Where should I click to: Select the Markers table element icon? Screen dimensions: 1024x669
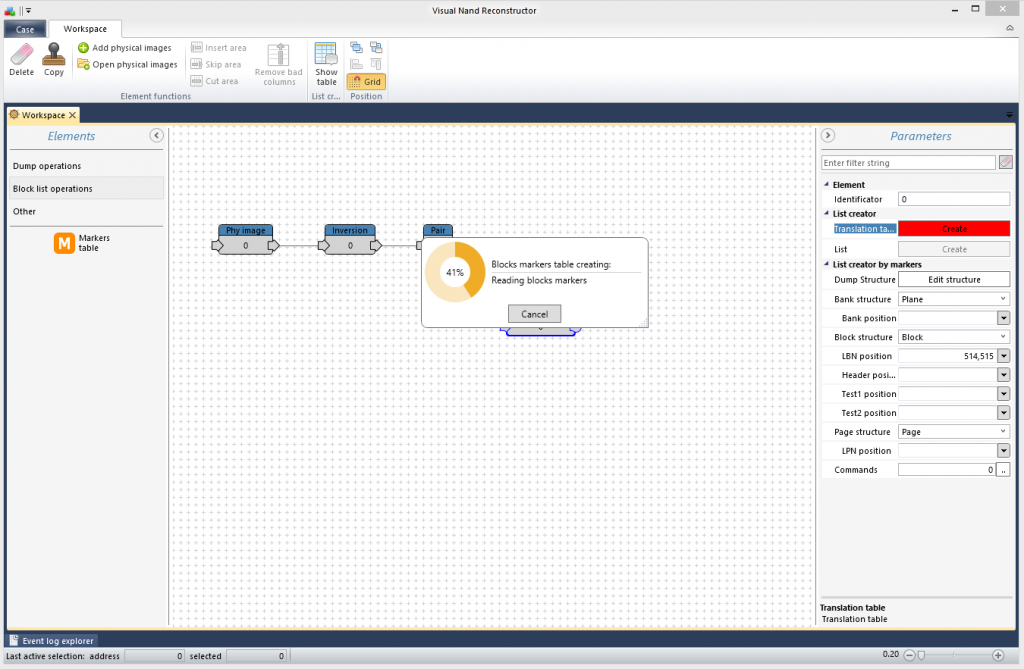point(64,243)
